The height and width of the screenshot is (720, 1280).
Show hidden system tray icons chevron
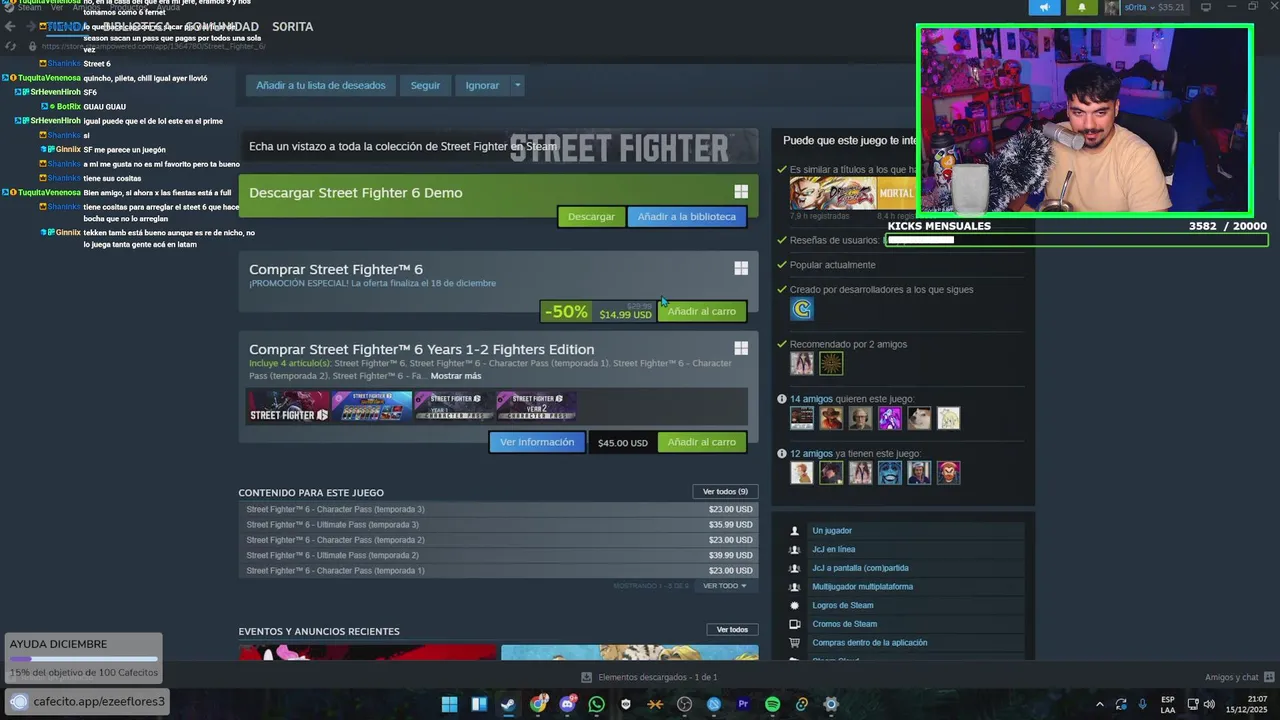[x=1100, y=704]
